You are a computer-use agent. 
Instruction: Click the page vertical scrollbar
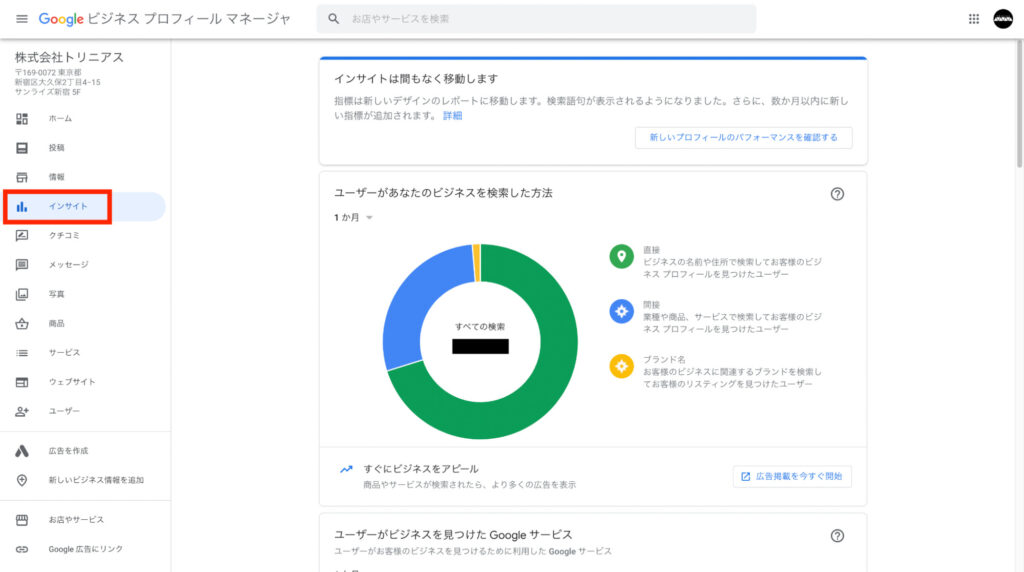(x=1019, y=103)
